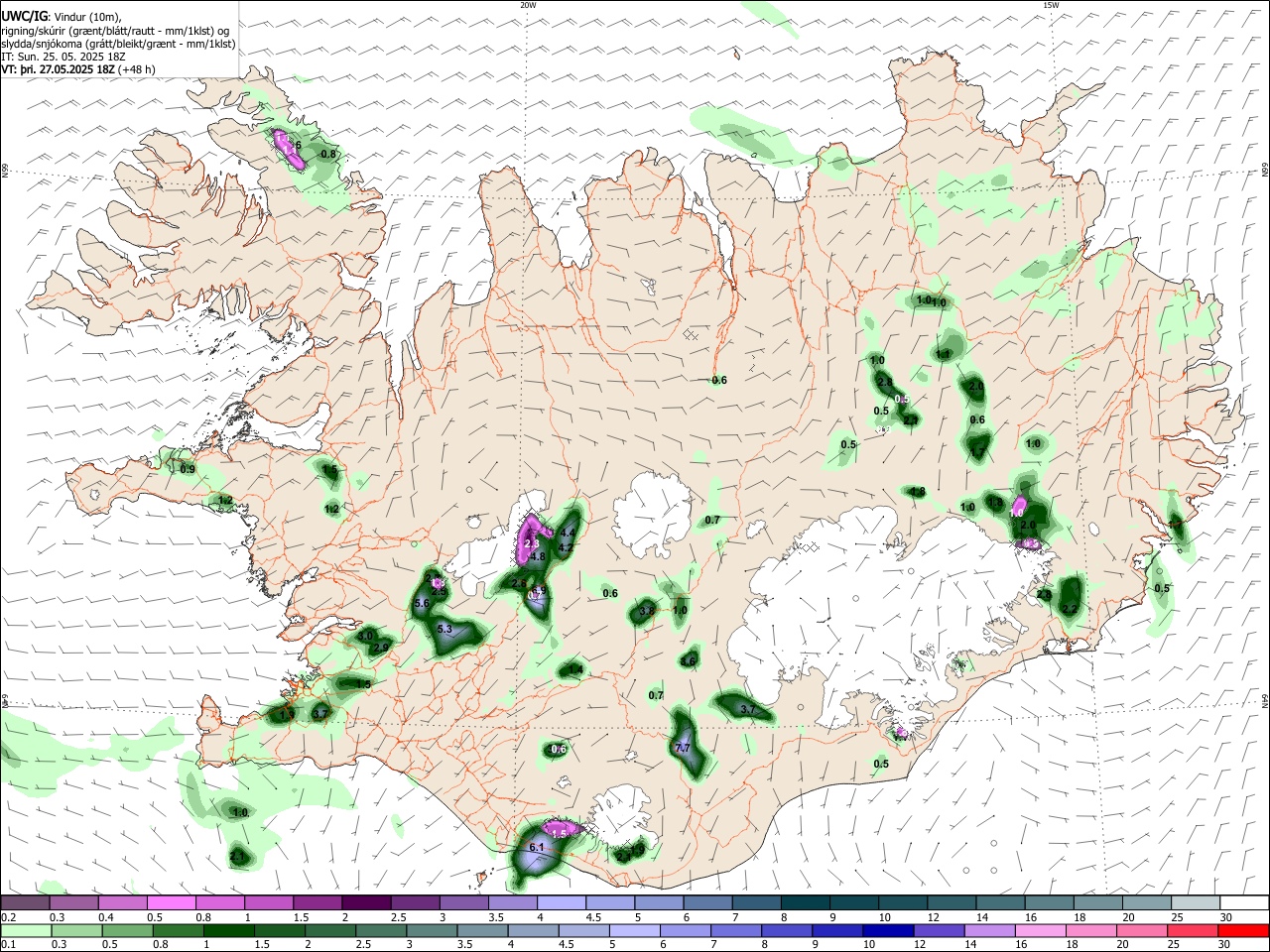Click the 0.9 value on Snæfellsnes peninsula
Viewport: 1270px width, 952px height.
coord(188,469)
